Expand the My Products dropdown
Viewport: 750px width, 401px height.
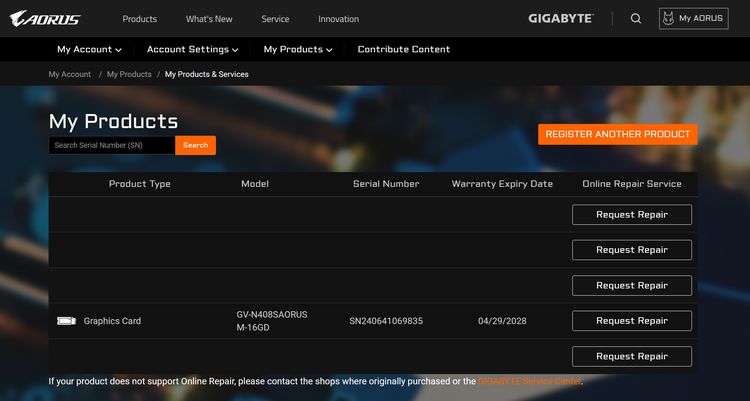pyautogui.click(x=298, y=49)
